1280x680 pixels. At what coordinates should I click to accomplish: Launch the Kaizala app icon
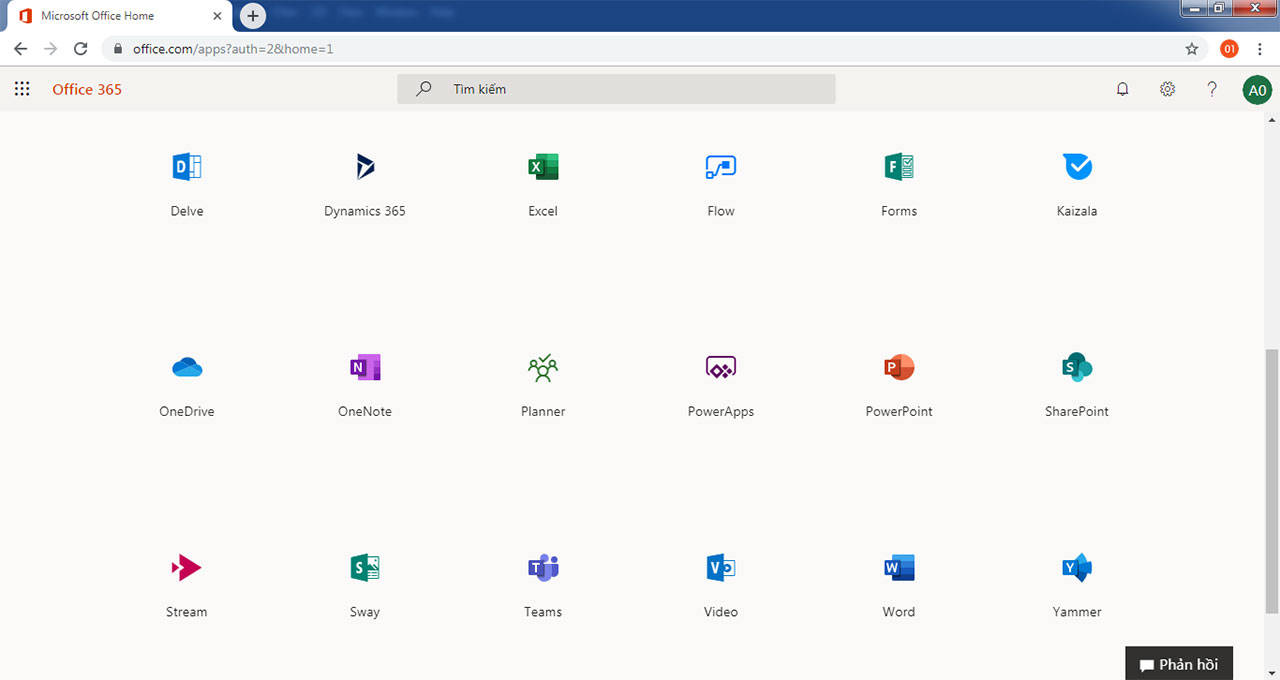pyautogui.click(x=1077, y=167)
